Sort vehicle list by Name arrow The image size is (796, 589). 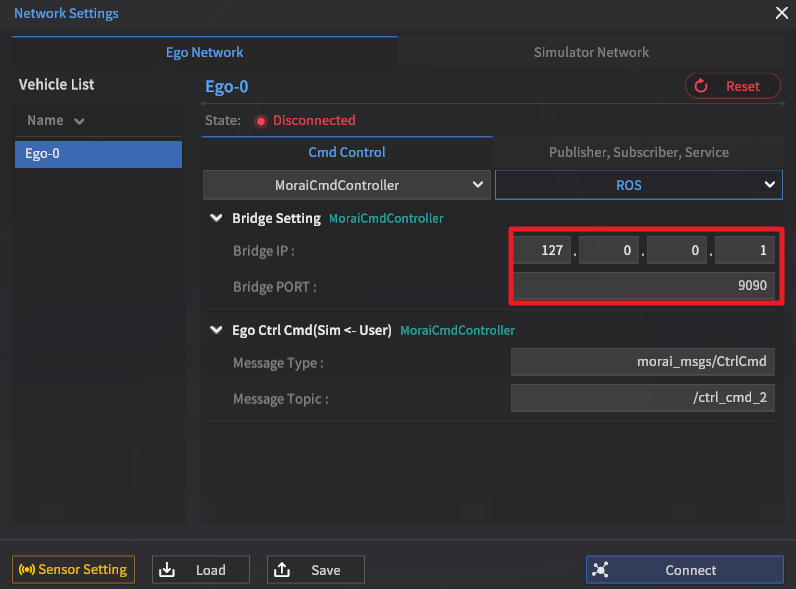[79, 121]
